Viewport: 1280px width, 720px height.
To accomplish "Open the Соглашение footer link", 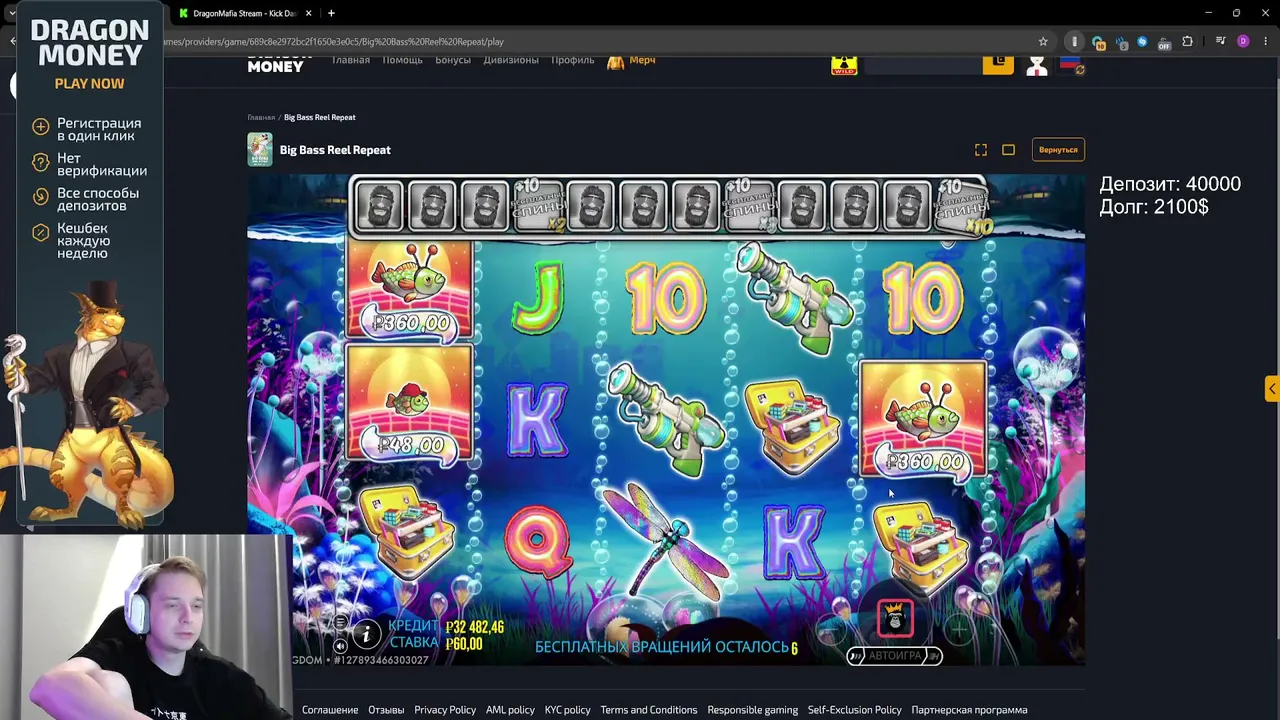I will point(330,710).
